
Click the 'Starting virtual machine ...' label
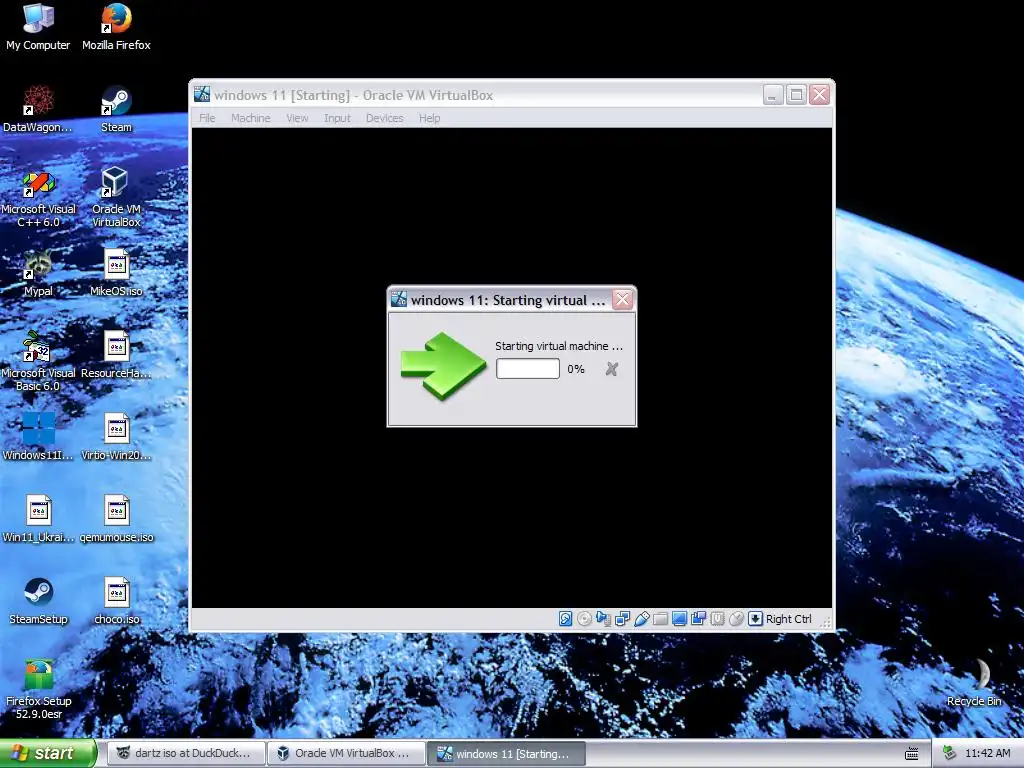coord(558,346)
